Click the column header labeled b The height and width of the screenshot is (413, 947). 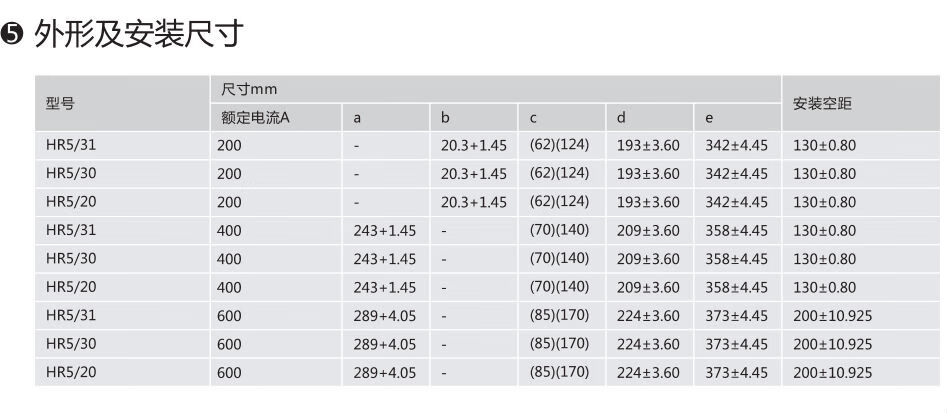pos(445,117)
